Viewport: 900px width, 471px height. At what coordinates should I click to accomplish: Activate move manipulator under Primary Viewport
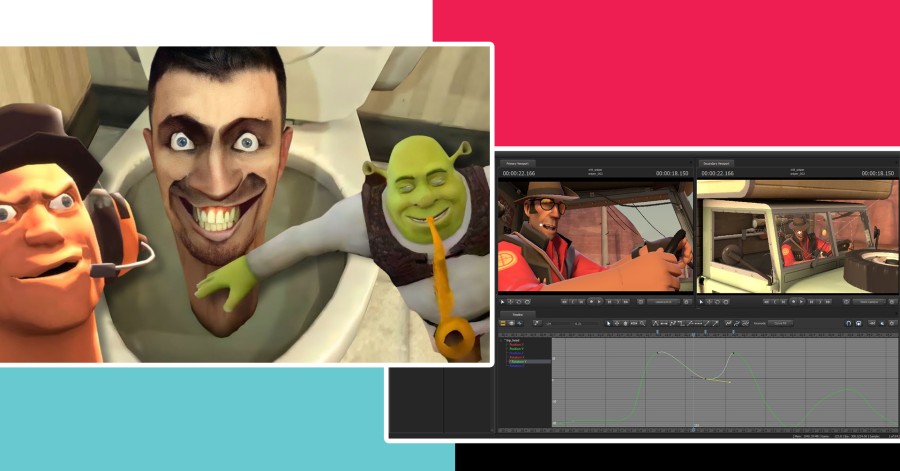pyautogui.click(x=510, y=302)
